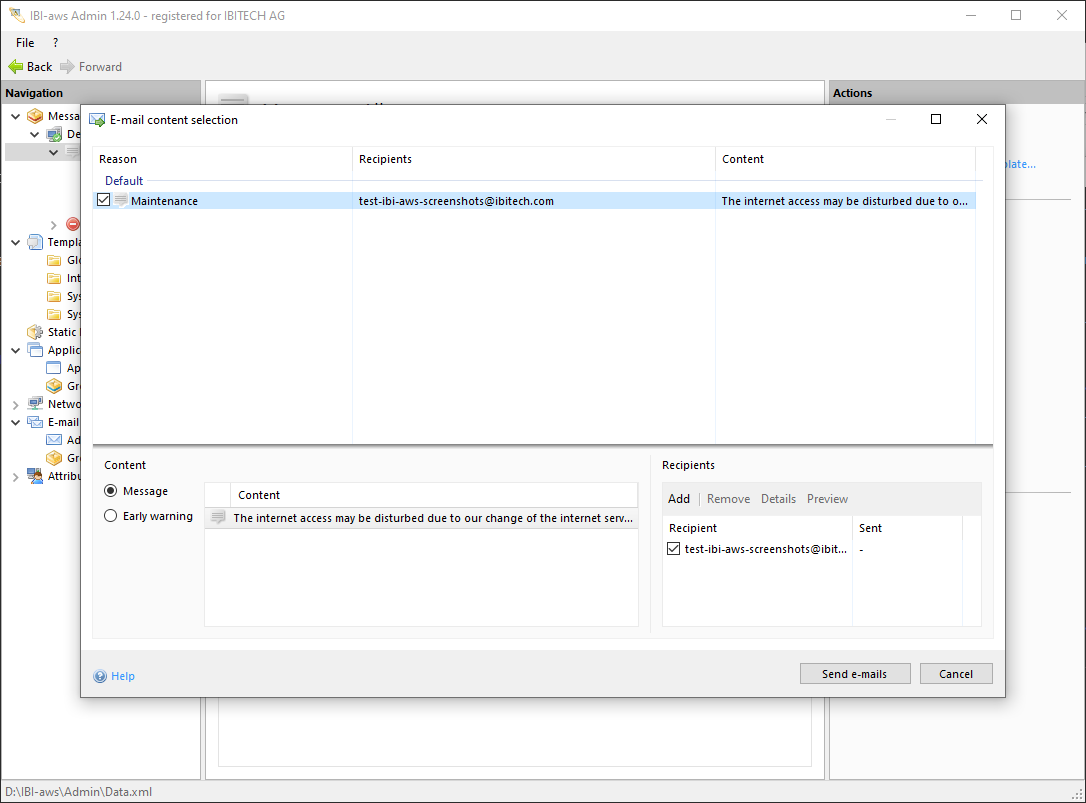The height and width of the screenshot is (803, 1086).
Task: Collapse the Messages node in navigation tree
Action: 15,116
